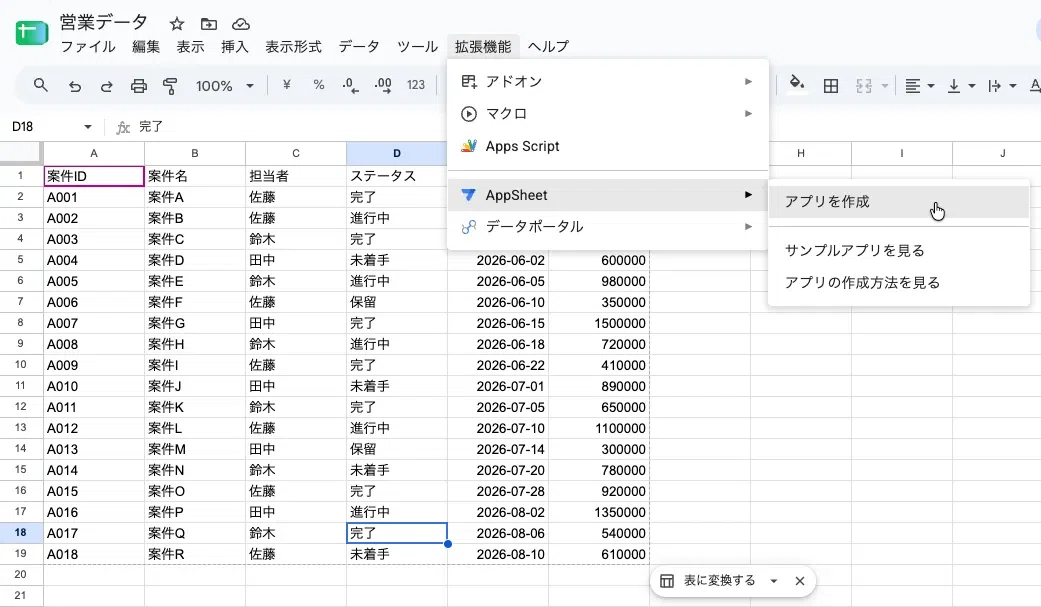Open the 100% zoom dropdown
Image resolution: width=1041 pixels, height=607 pixels.
(224, 86)
